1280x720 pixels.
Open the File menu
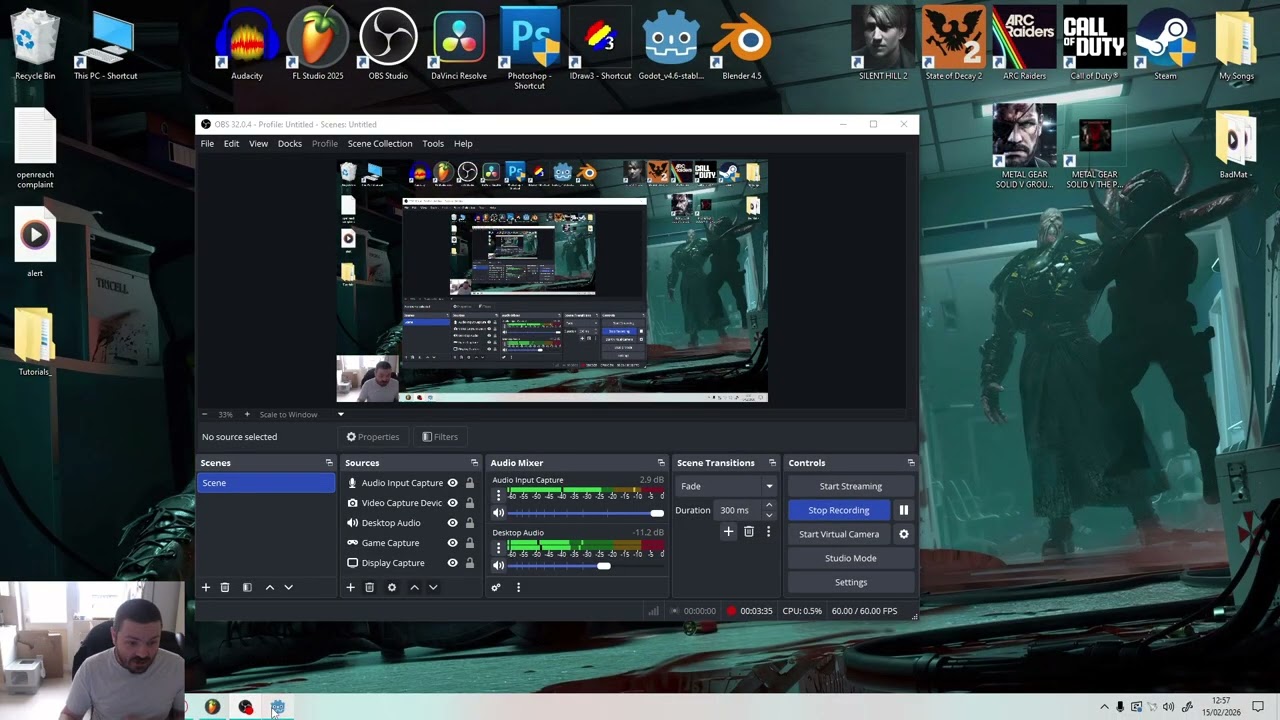(x=207, y=144)
